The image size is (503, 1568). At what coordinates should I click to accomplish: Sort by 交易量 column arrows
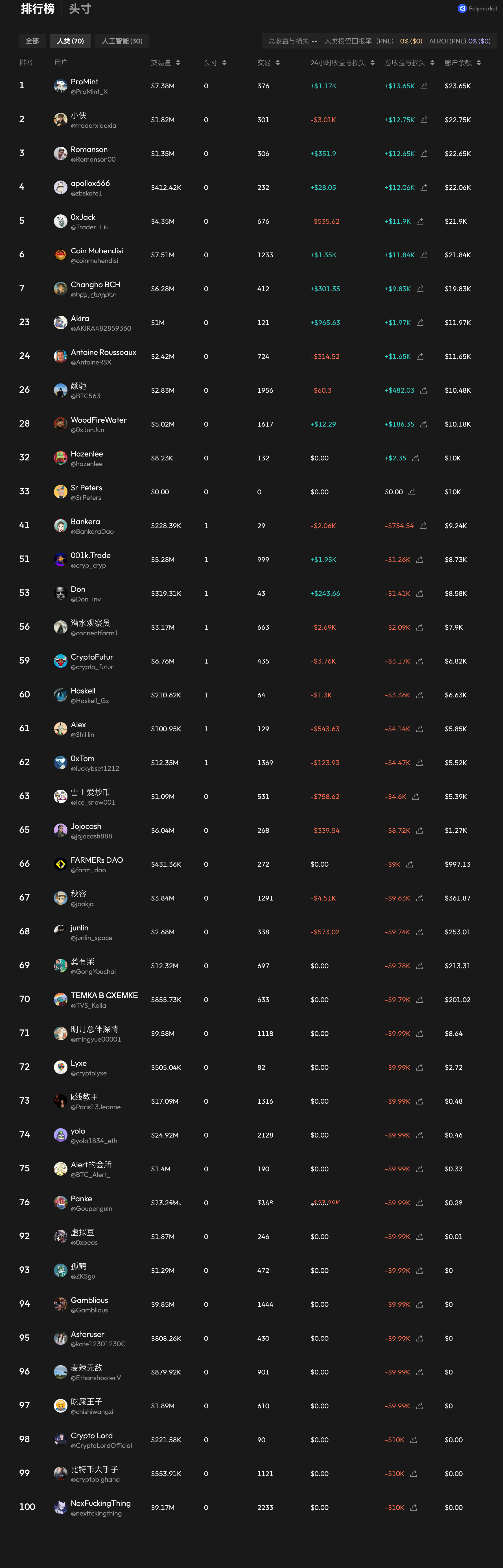coord(178,63)
